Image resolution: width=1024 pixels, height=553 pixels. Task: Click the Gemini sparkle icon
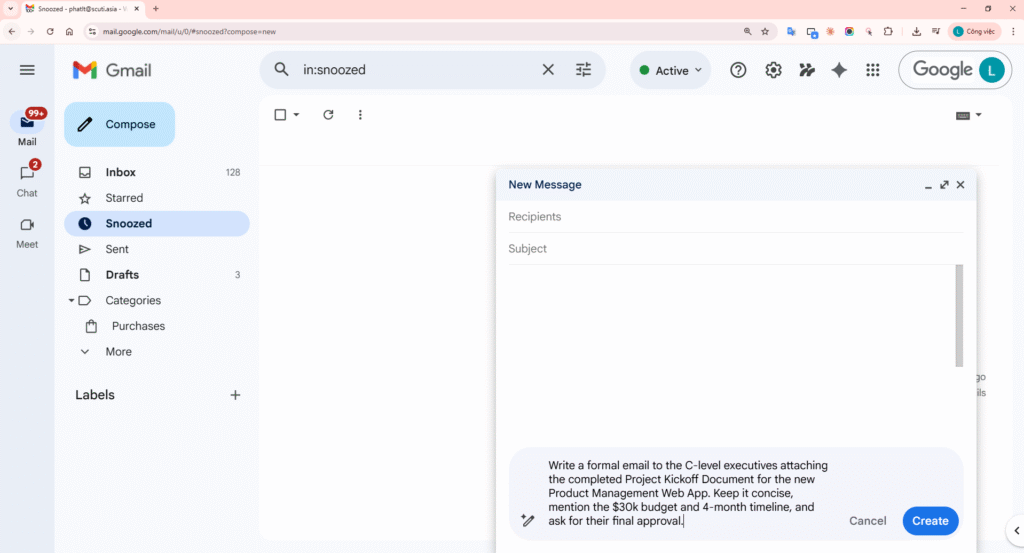[x=839, y=70]
